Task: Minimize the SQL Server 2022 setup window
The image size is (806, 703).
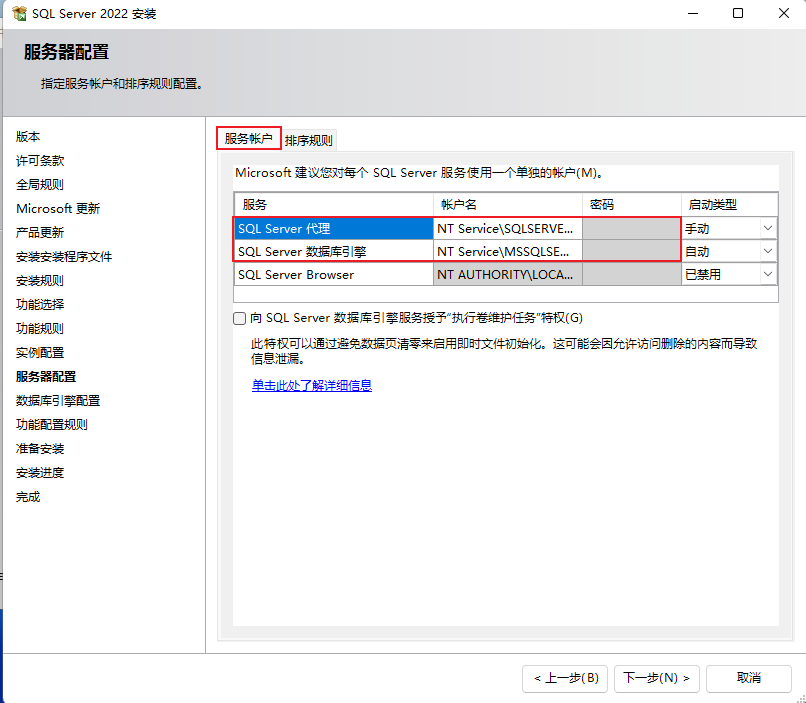Action: click(693, 13)
